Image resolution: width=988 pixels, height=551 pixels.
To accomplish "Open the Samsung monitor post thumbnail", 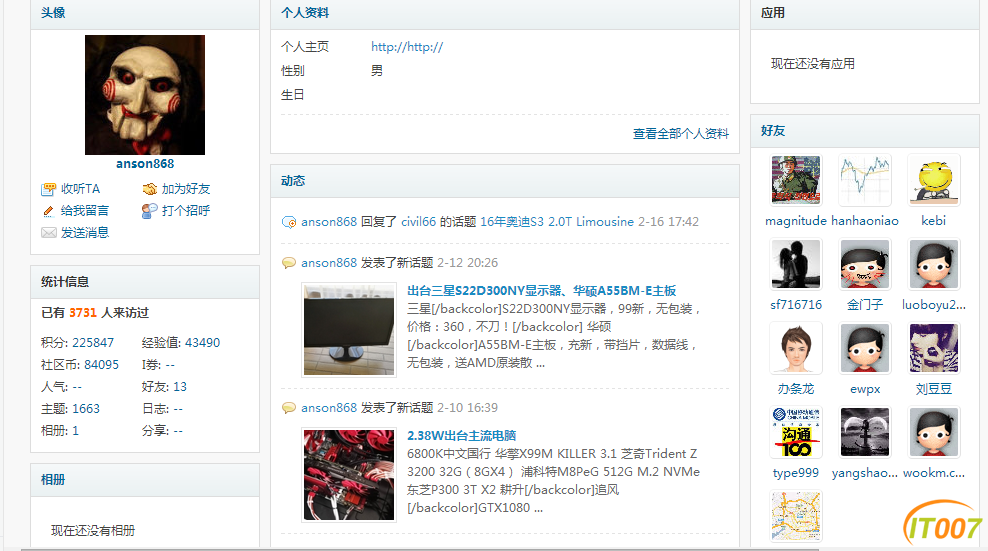I will point(349,330).
